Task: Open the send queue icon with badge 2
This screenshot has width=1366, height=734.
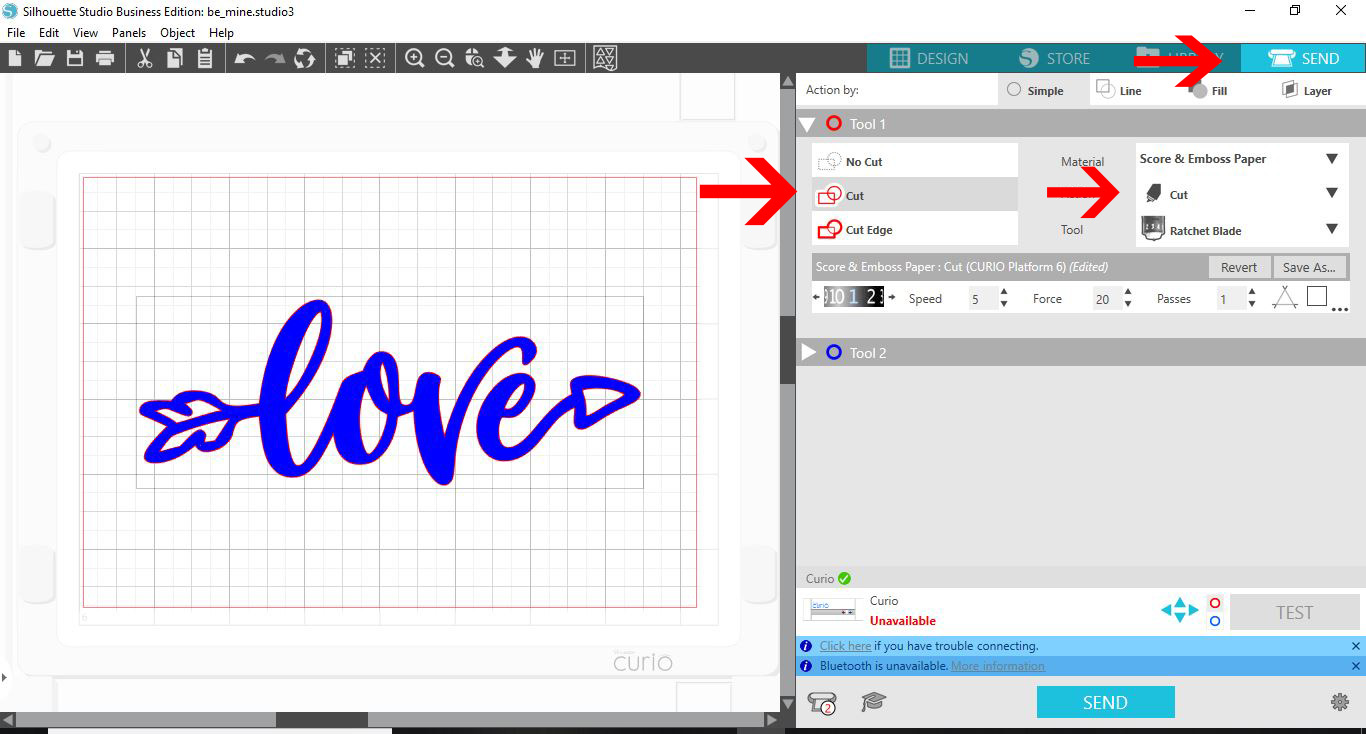Action: coord(822,702)
